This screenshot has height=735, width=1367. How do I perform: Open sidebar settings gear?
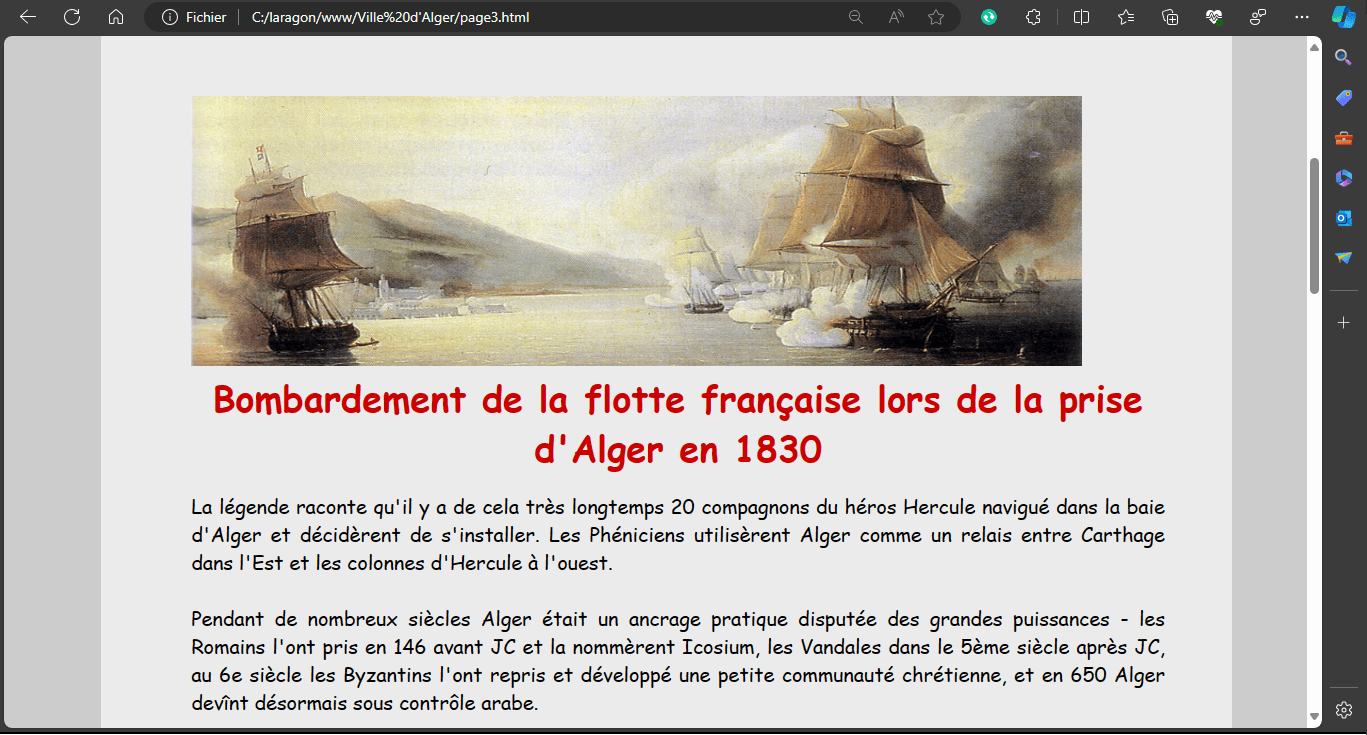(x=1344, y=710)
